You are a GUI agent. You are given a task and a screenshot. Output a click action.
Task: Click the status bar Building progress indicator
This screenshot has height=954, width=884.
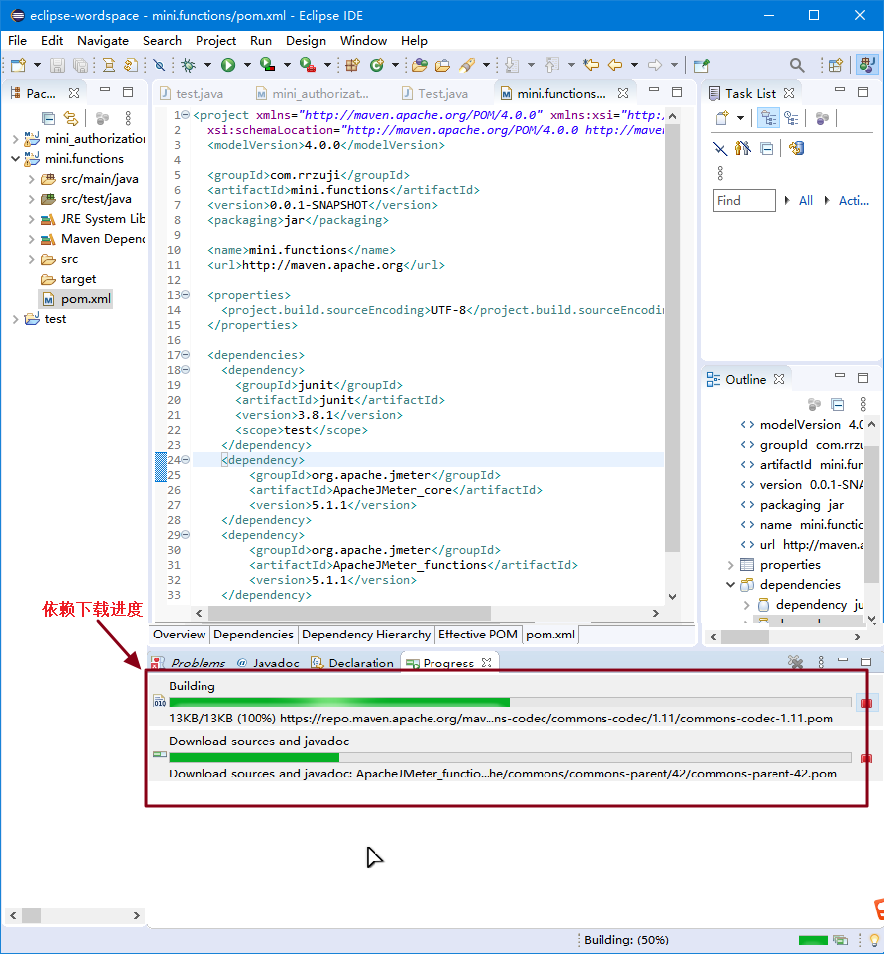813,940
